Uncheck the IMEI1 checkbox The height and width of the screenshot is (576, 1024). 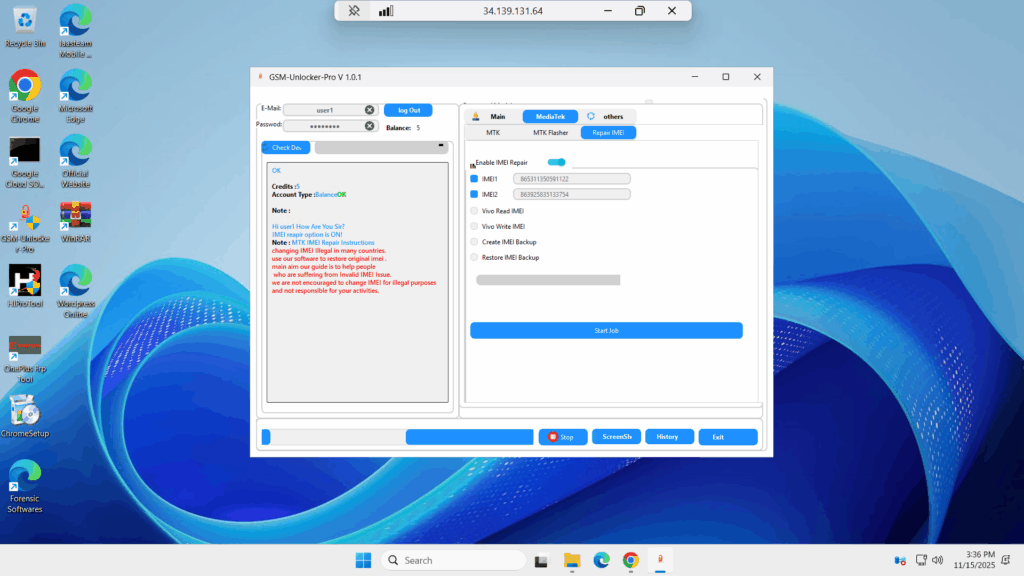click(x=475, y=179)
